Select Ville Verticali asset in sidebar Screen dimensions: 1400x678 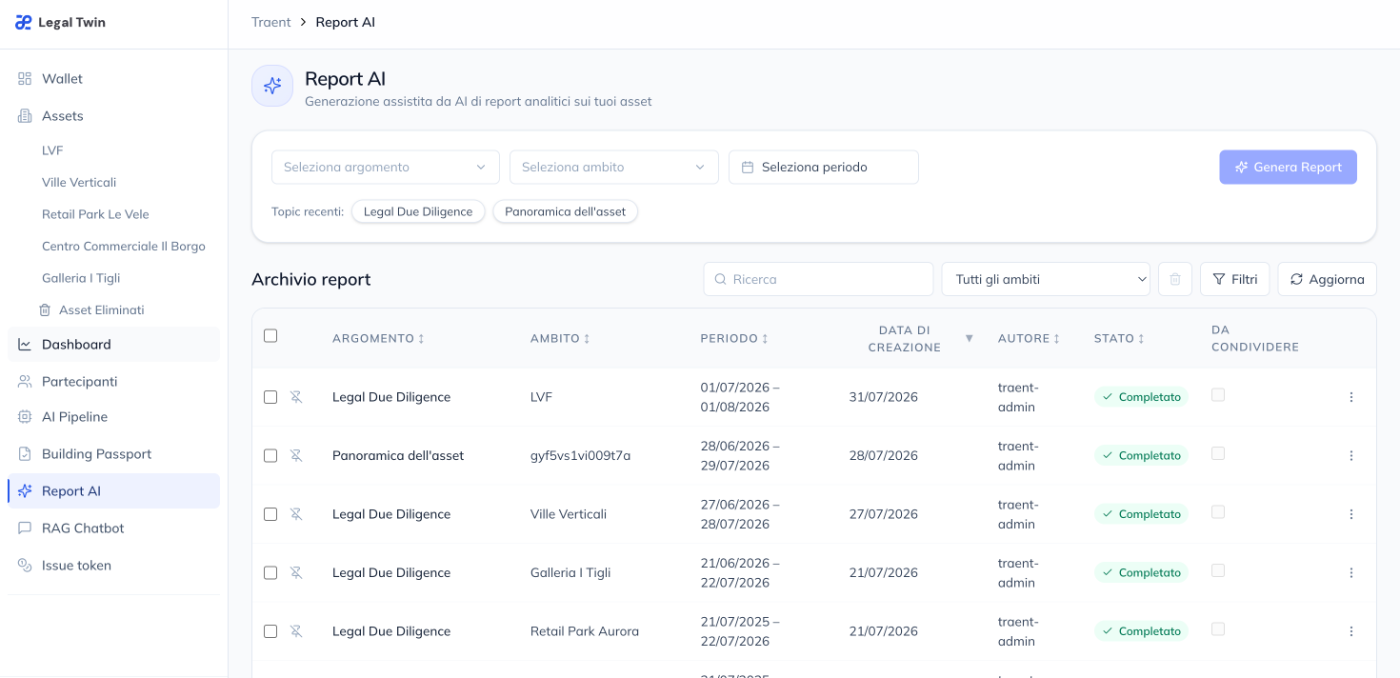(79, 182)
